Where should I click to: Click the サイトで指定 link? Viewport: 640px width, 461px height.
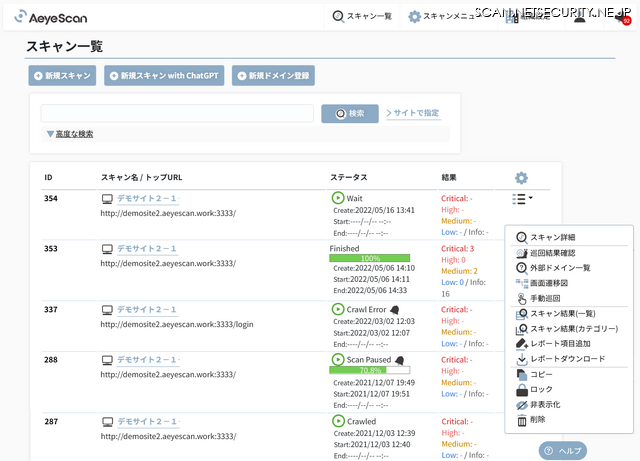(x=413, y=113)
